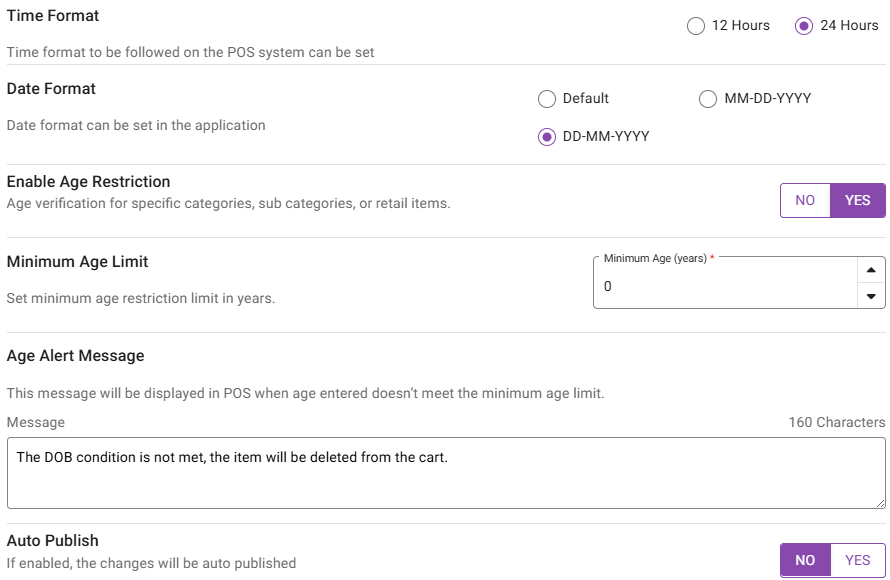This screenshot has height=580, width=890.
Task: Choose the Default date format
Action: tap(547, 99)
